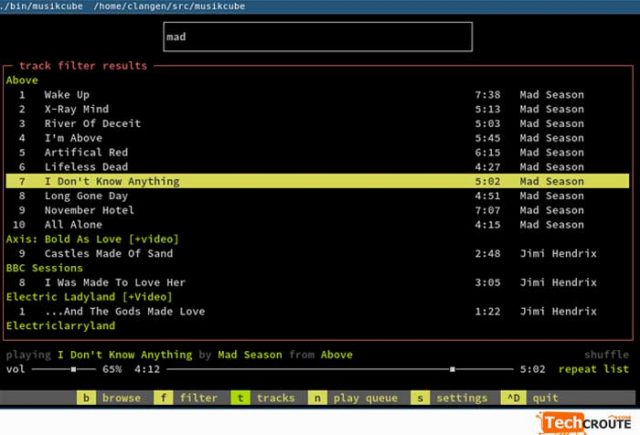Image resolution: width=640 pixels, height=435 pixels.
Task: Click the now-playing title "I Don't Know Anything"
Action: click(x=125, y=355)
